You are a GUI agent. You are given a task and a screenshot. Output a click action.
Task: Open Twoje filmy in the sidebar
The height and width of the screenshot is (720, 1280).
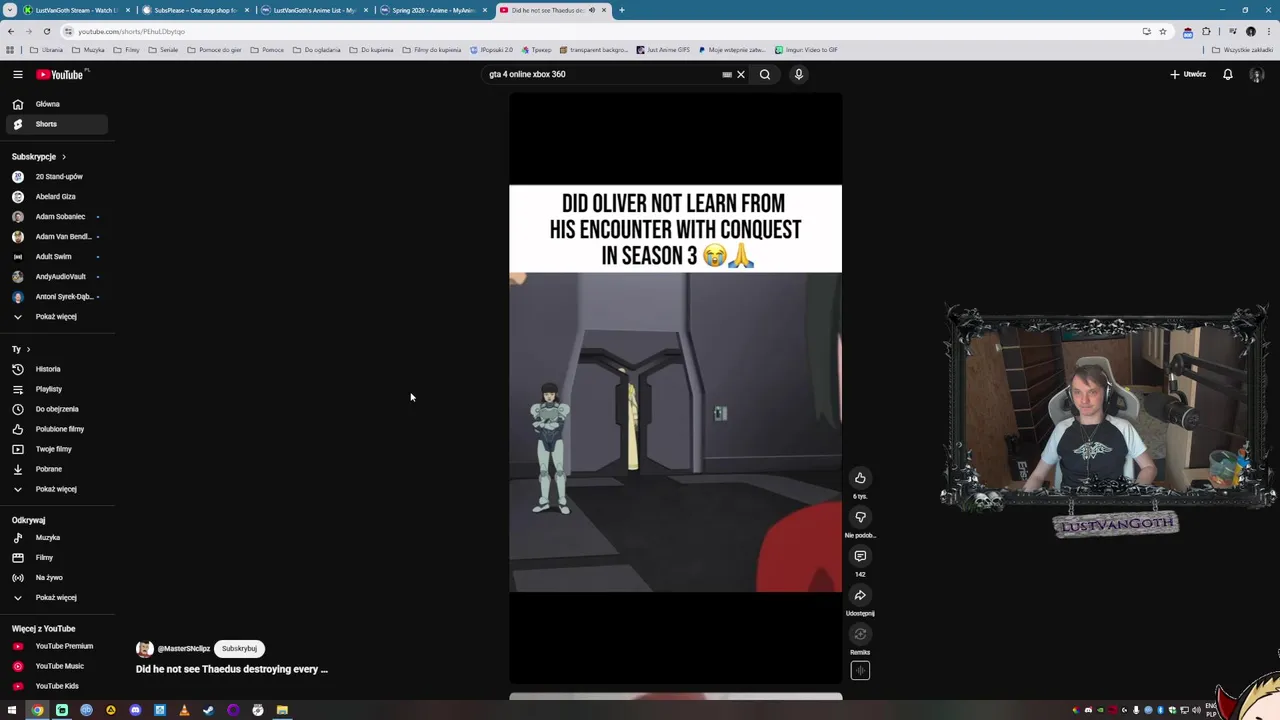coord(56,449)
